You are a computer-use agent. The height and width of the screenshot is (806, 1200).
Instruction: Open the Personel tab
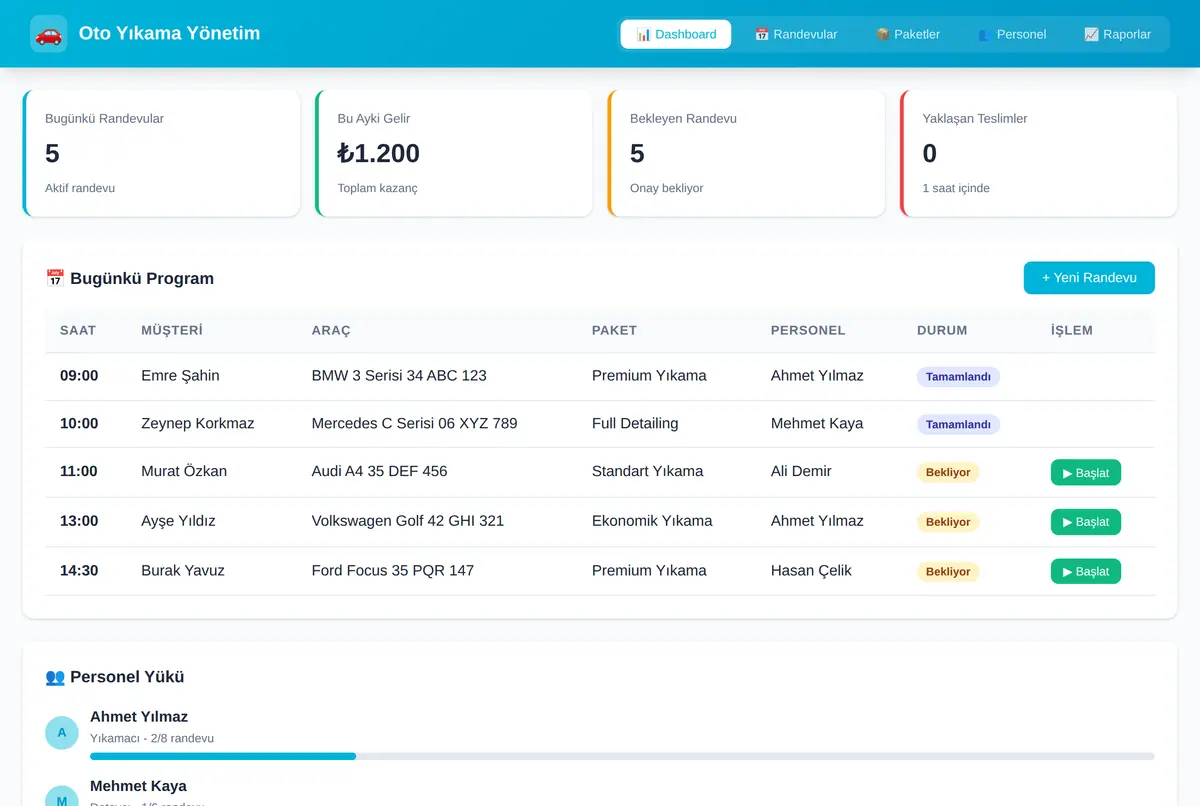1012,34
